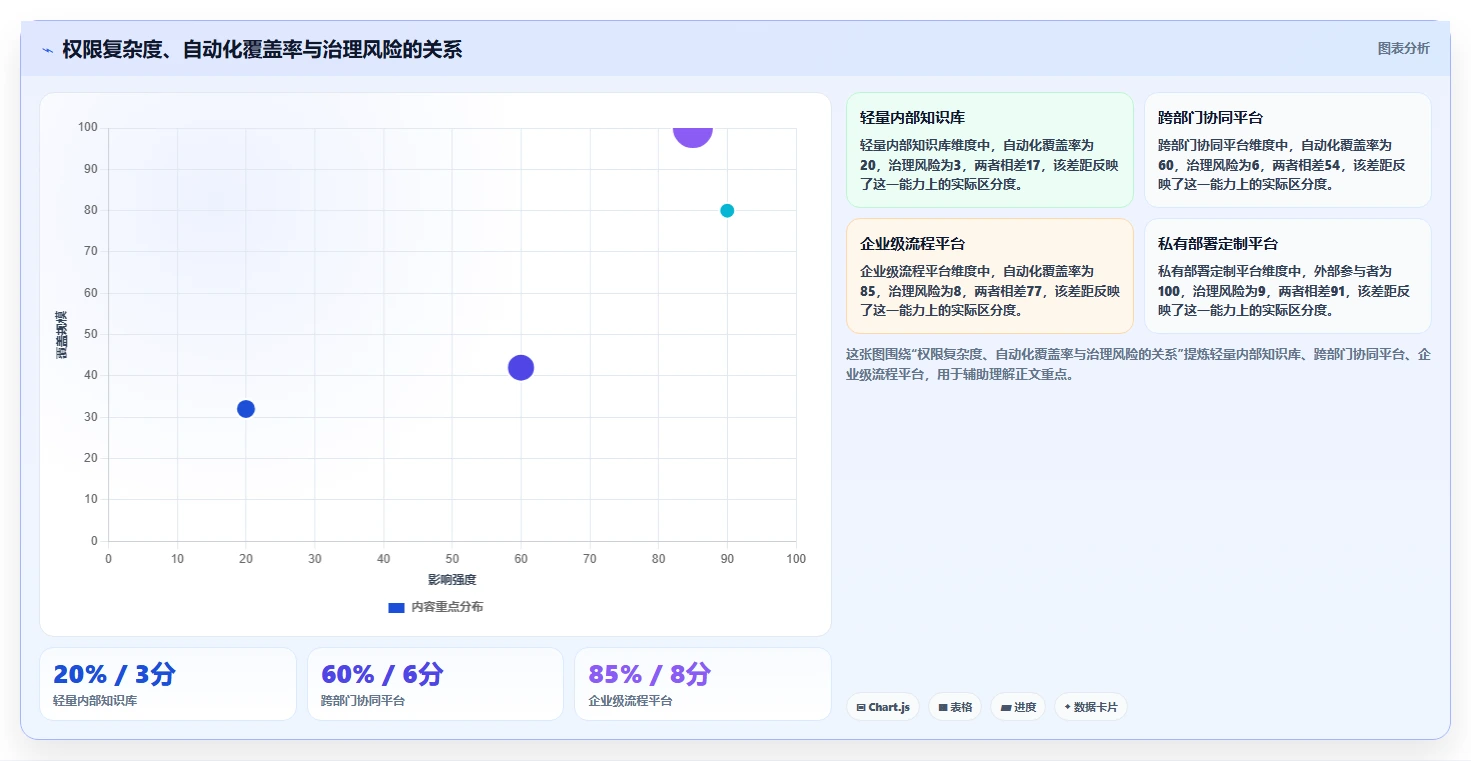1471x761 pixels.
Task: Open the 企业级流程平台 info card
Action: click(990, 276)
